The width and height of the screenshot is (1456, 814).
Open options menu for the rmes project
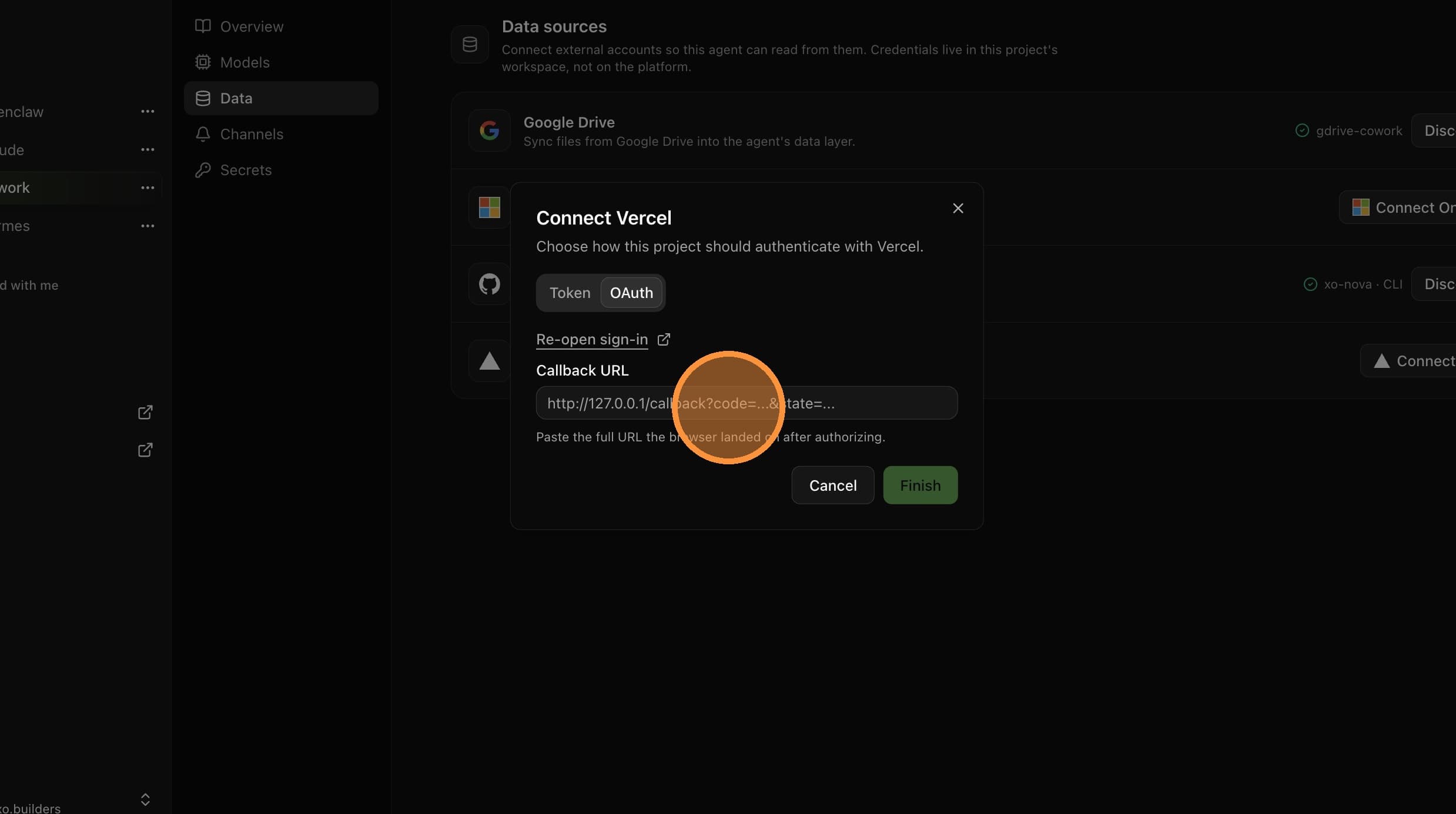pyautogui.click(x=148, y=226)
